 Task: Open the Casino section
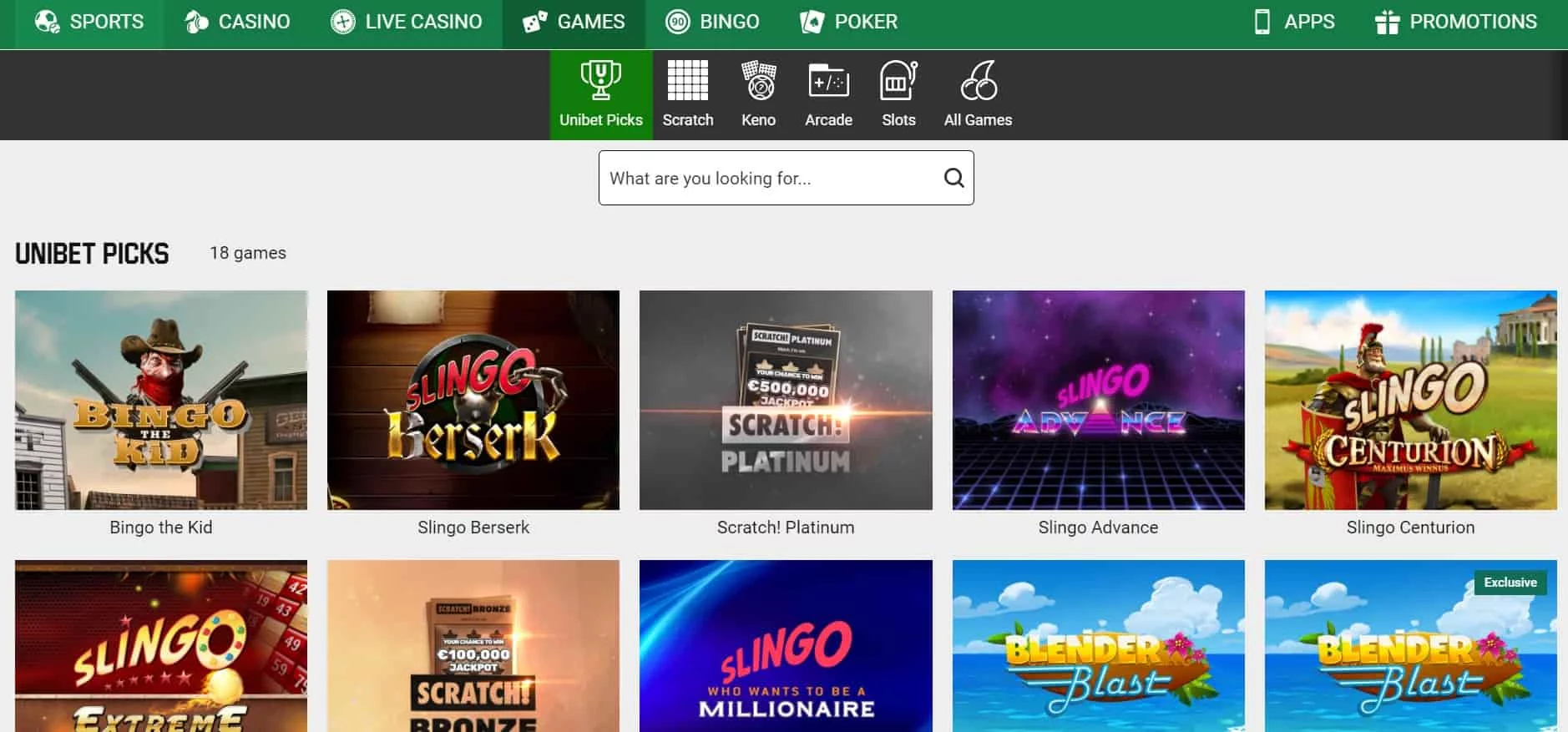237,22
